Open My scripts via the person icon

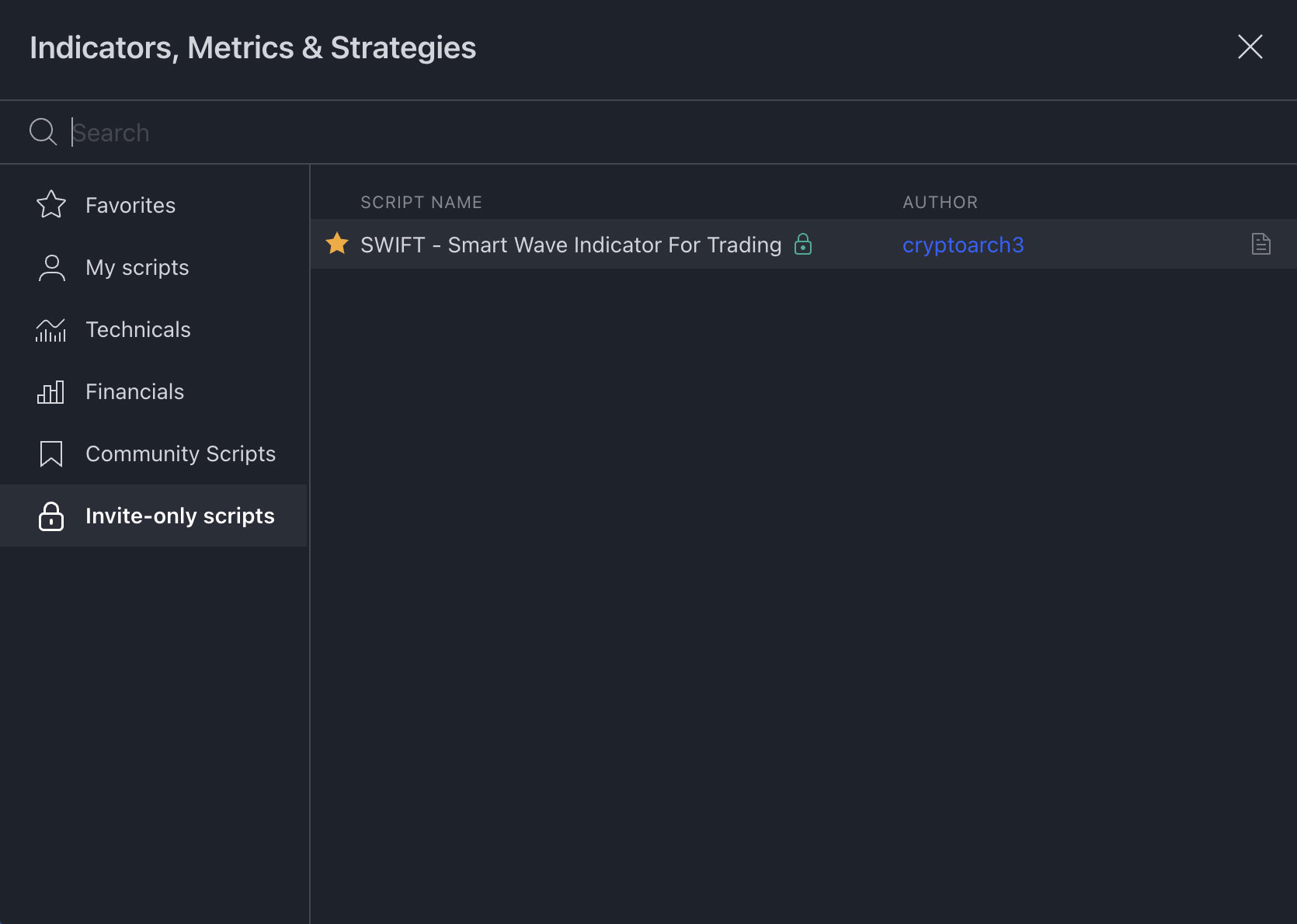(x=50, y=267)
